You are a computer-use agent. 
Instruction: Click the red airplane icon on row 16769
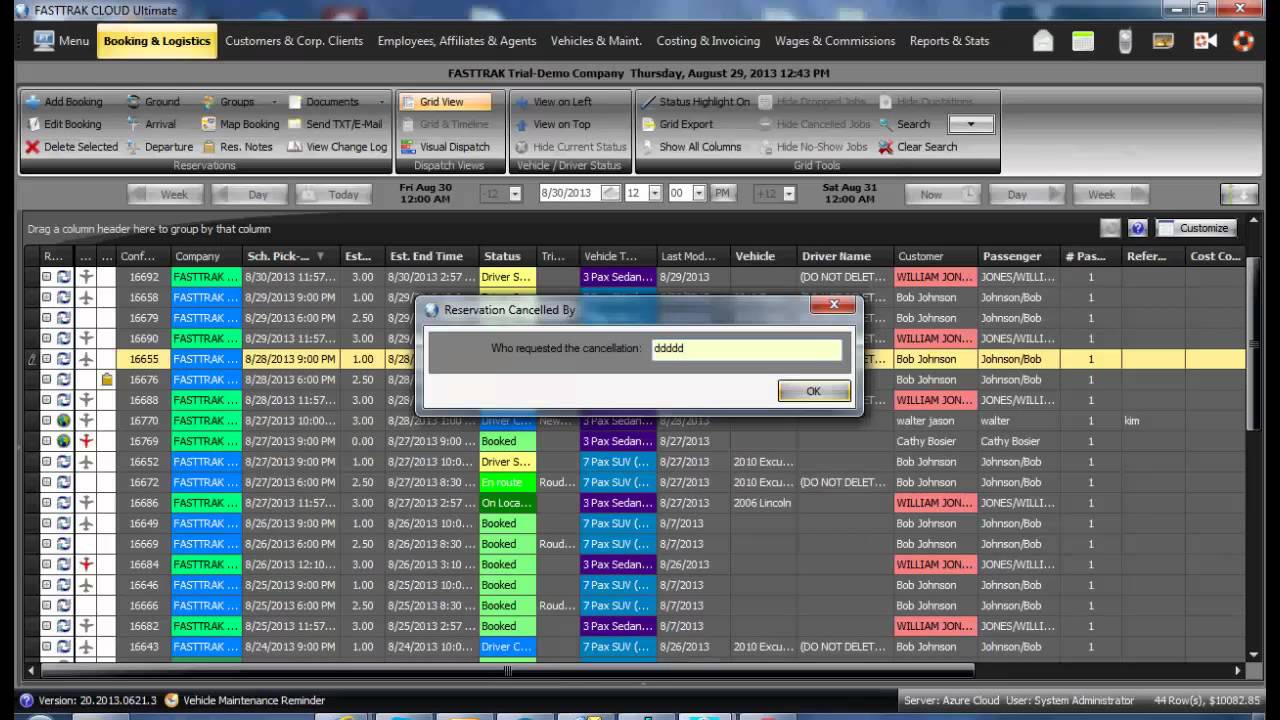[87, 441]
